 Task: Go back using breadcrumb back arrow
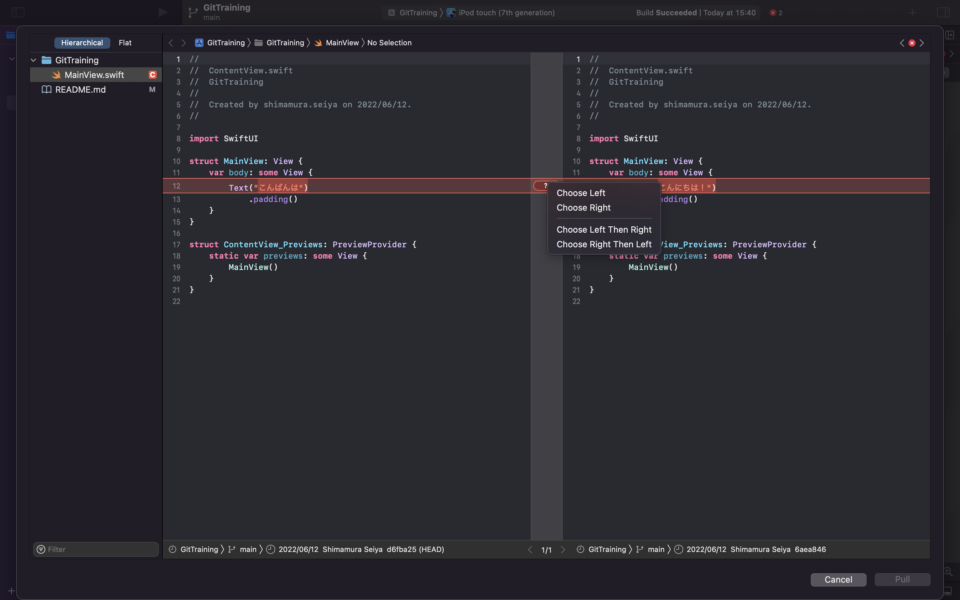pos(171,43)
